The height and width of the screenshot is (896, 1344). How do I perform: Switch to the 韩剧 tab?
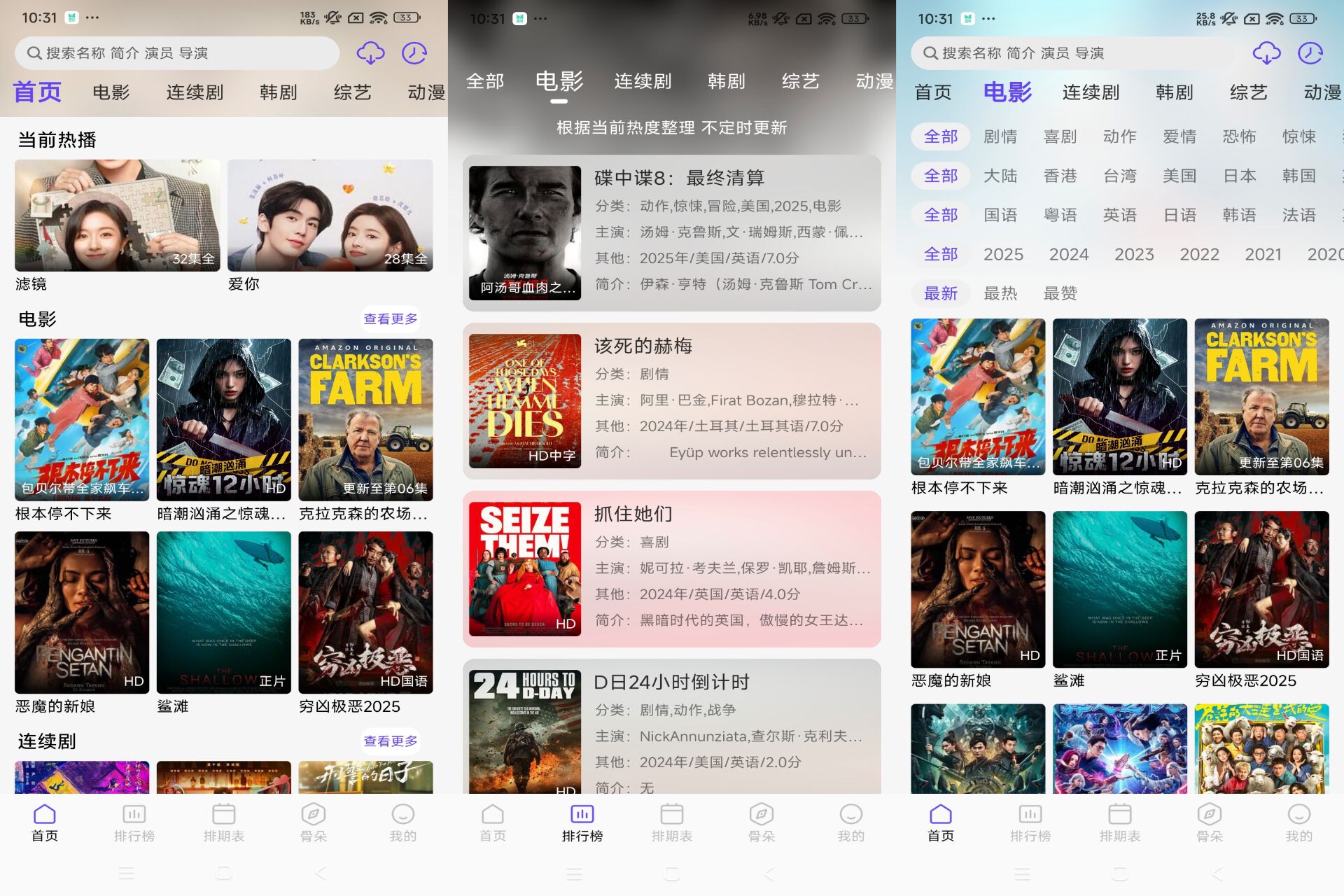coord(277,92)
